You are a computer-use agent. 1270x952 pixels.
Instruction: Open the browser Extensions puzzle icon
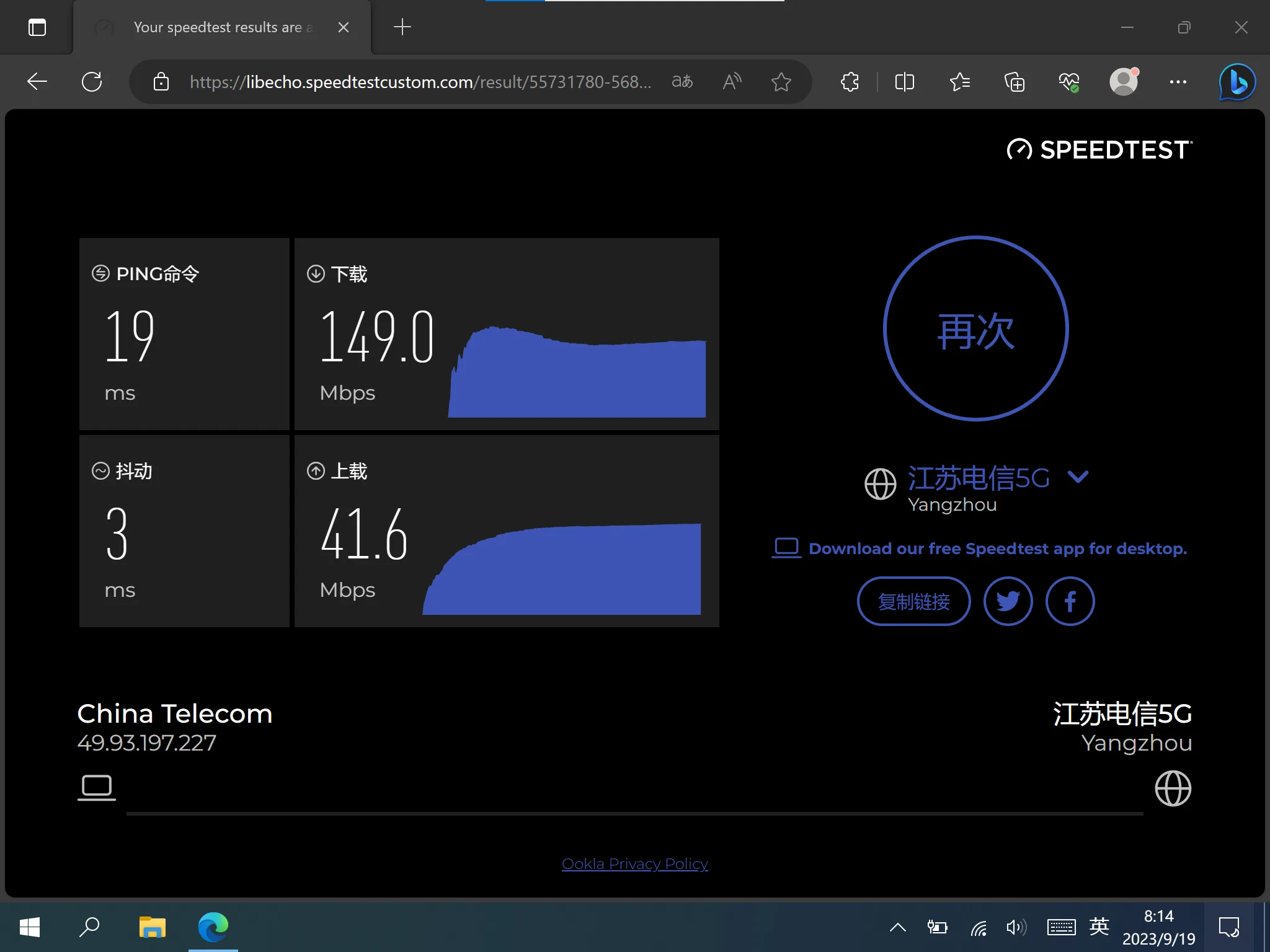pyautogui.click(x=850, y=82)
